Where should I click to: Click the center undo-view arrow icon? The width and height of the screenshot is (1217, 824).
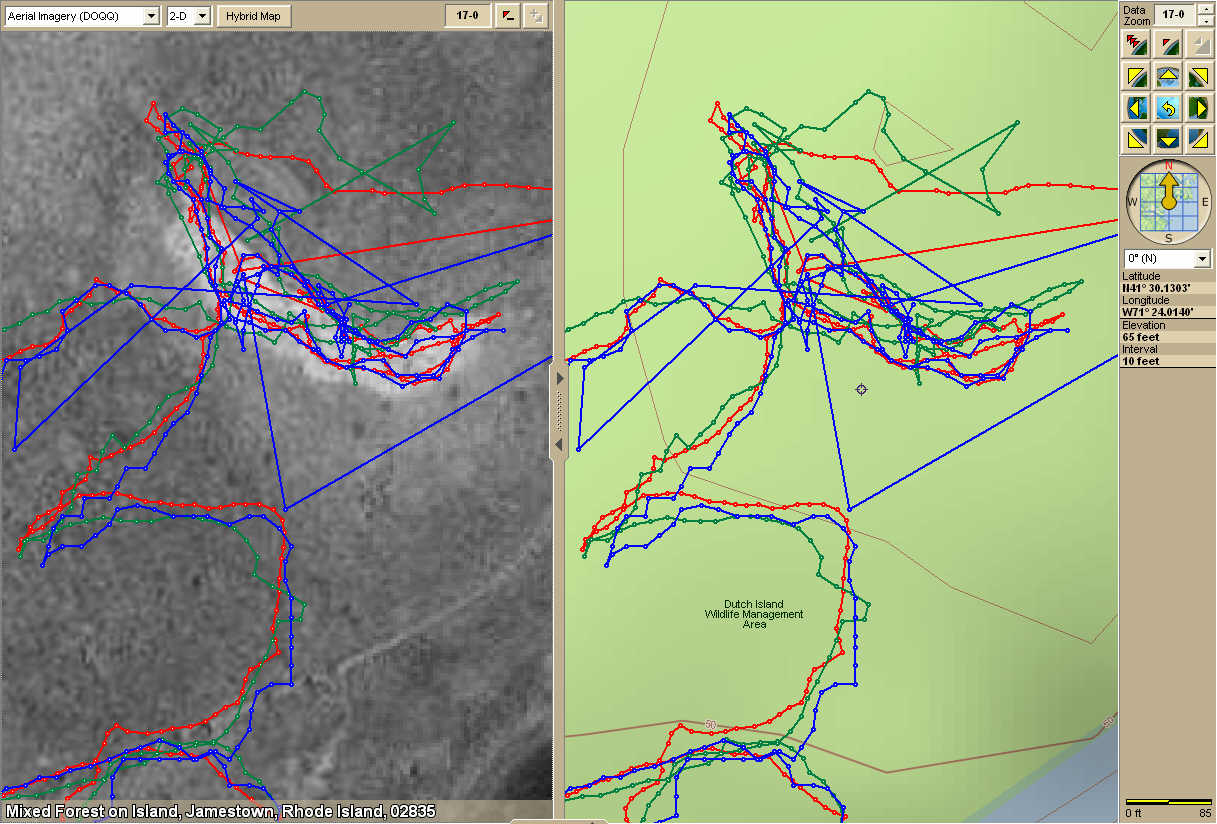pos(1166,107)
